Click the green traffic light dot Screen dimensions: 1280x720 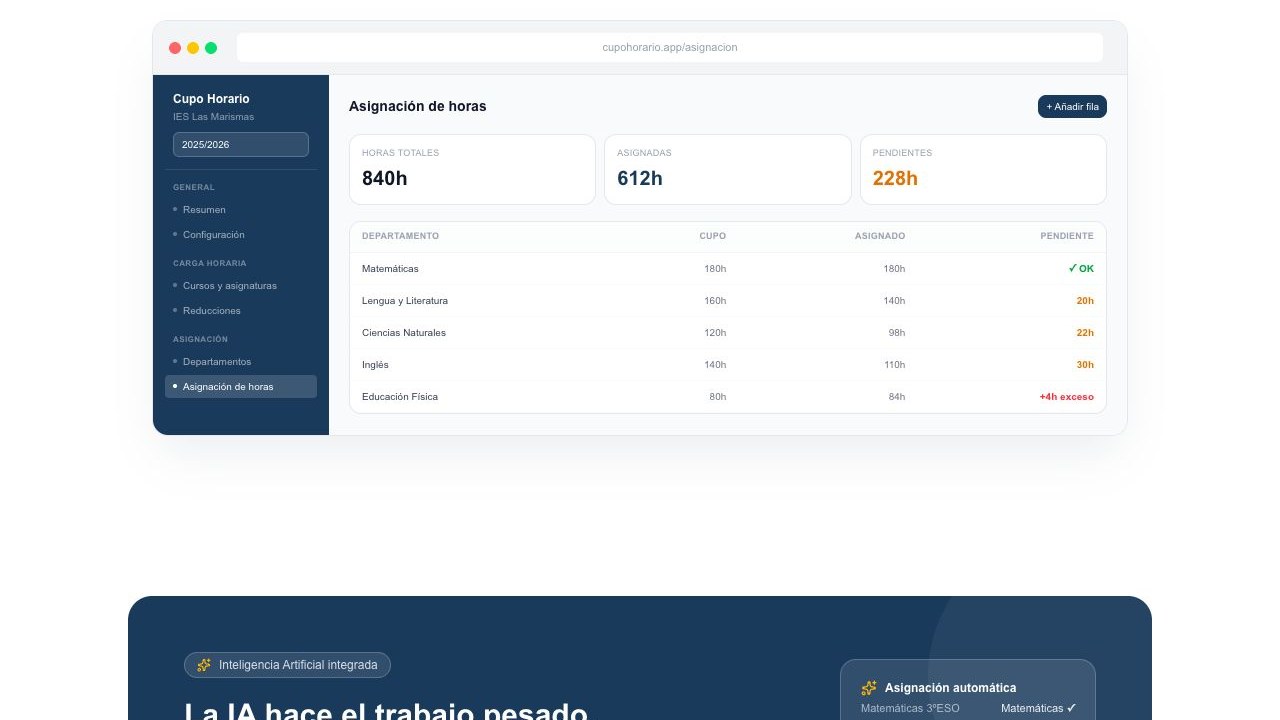tap(210, 47)
